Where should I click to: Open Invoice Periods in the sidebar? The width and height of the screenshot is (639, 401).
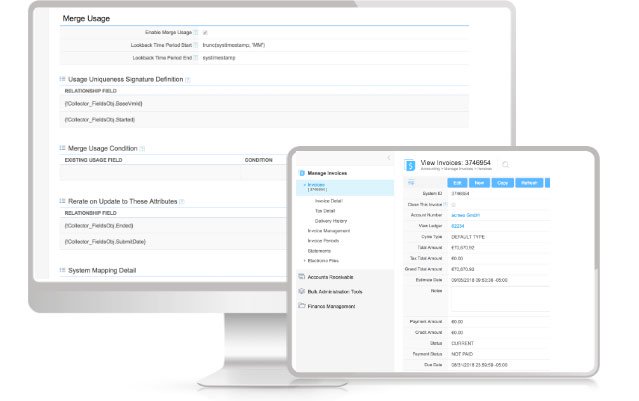(323, 241)
